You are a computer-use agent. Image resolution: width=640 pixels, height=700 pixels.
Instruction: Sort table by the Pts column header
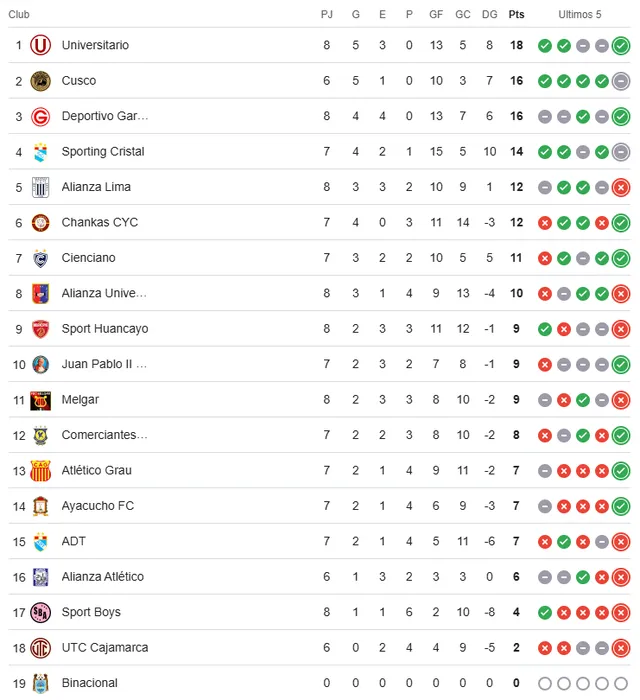tap(516, 14)
